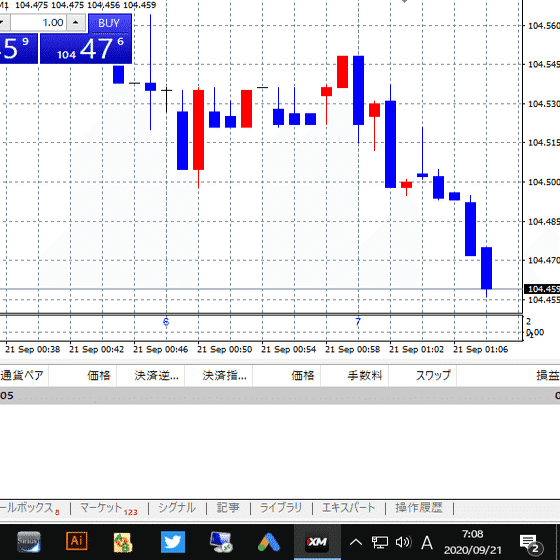Click the 104.470 price axis label
Viewport: 560px width, 560px height.
pos(544,260)
